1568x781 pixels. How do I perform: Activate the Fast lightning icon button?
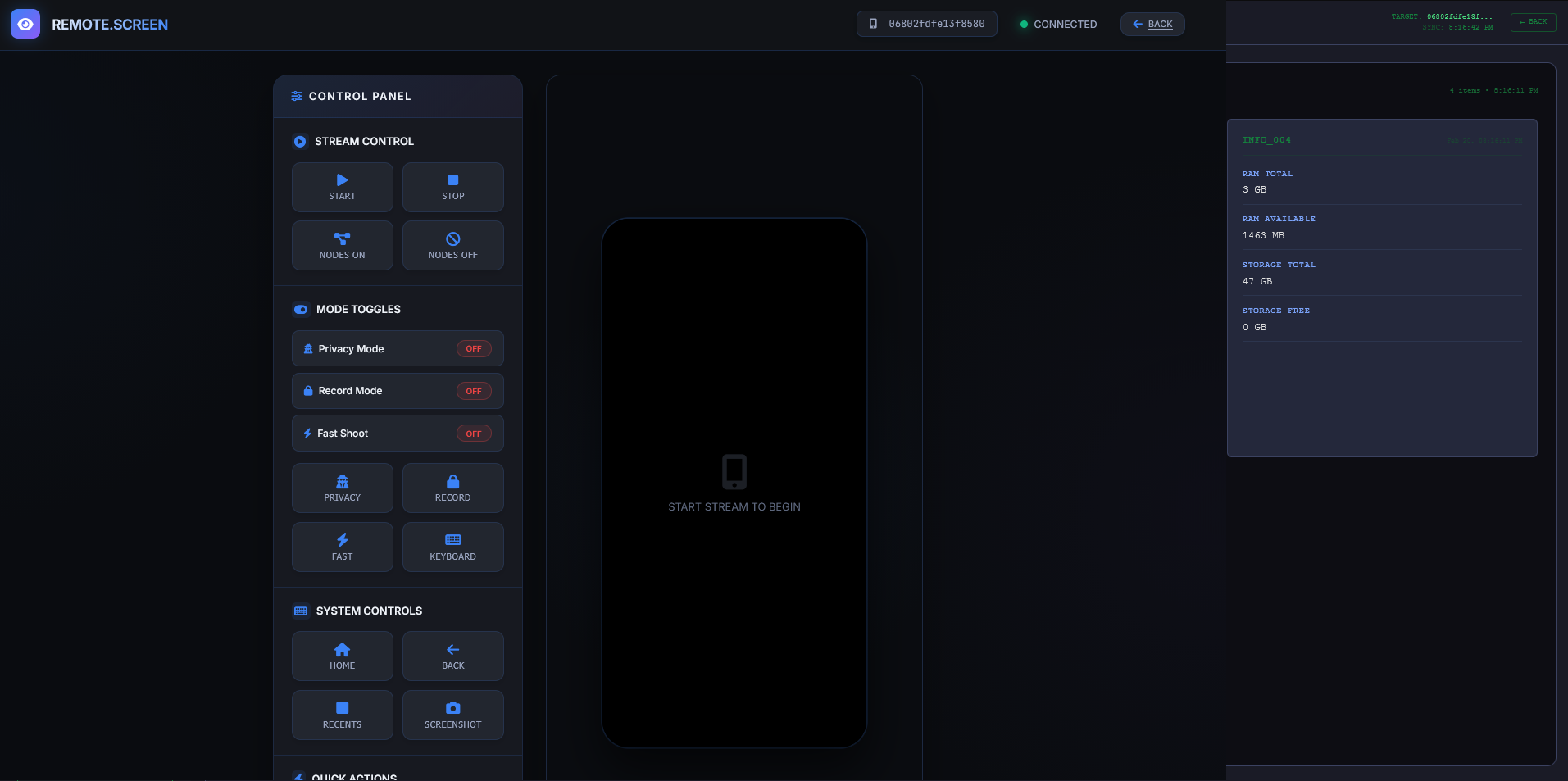(x=342, y=547)
